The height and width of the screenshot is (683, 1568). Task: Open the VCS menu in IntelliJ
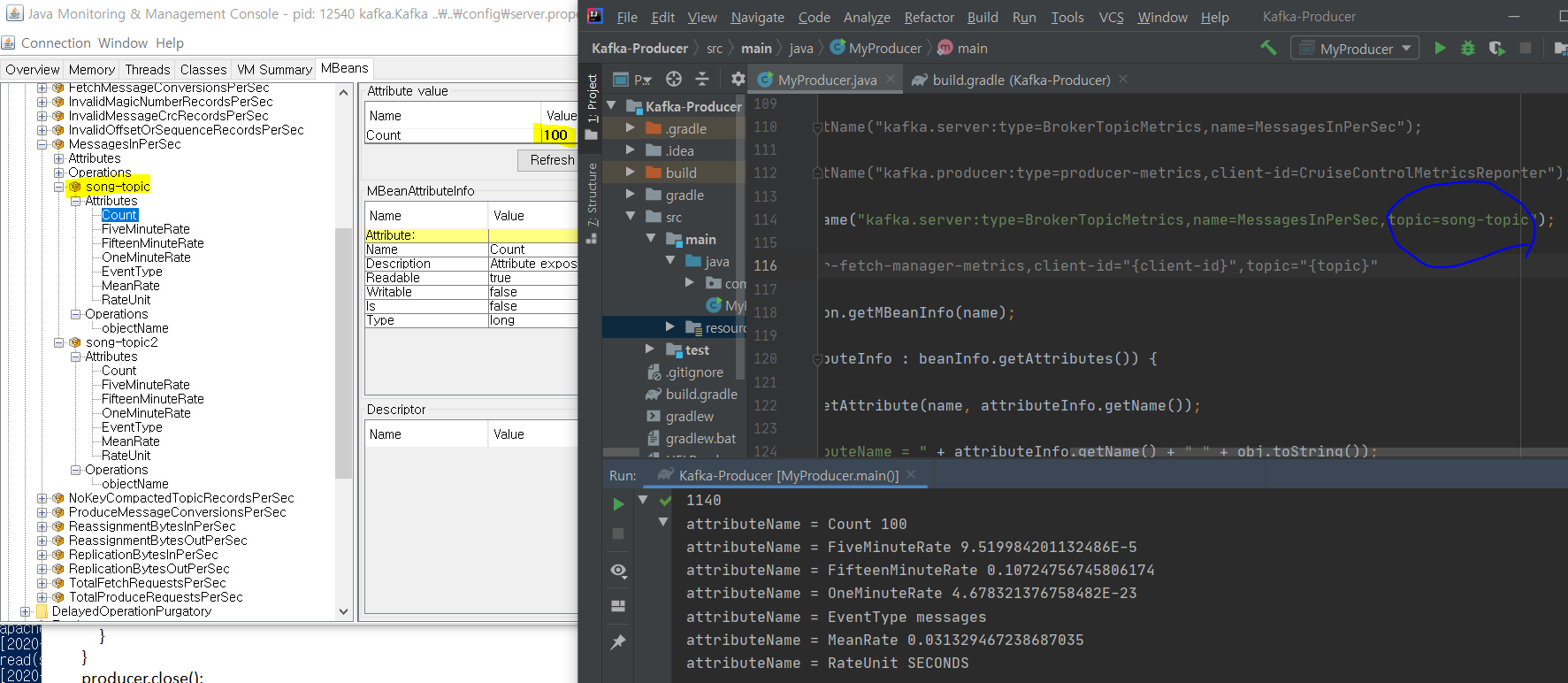[1111, 17]
